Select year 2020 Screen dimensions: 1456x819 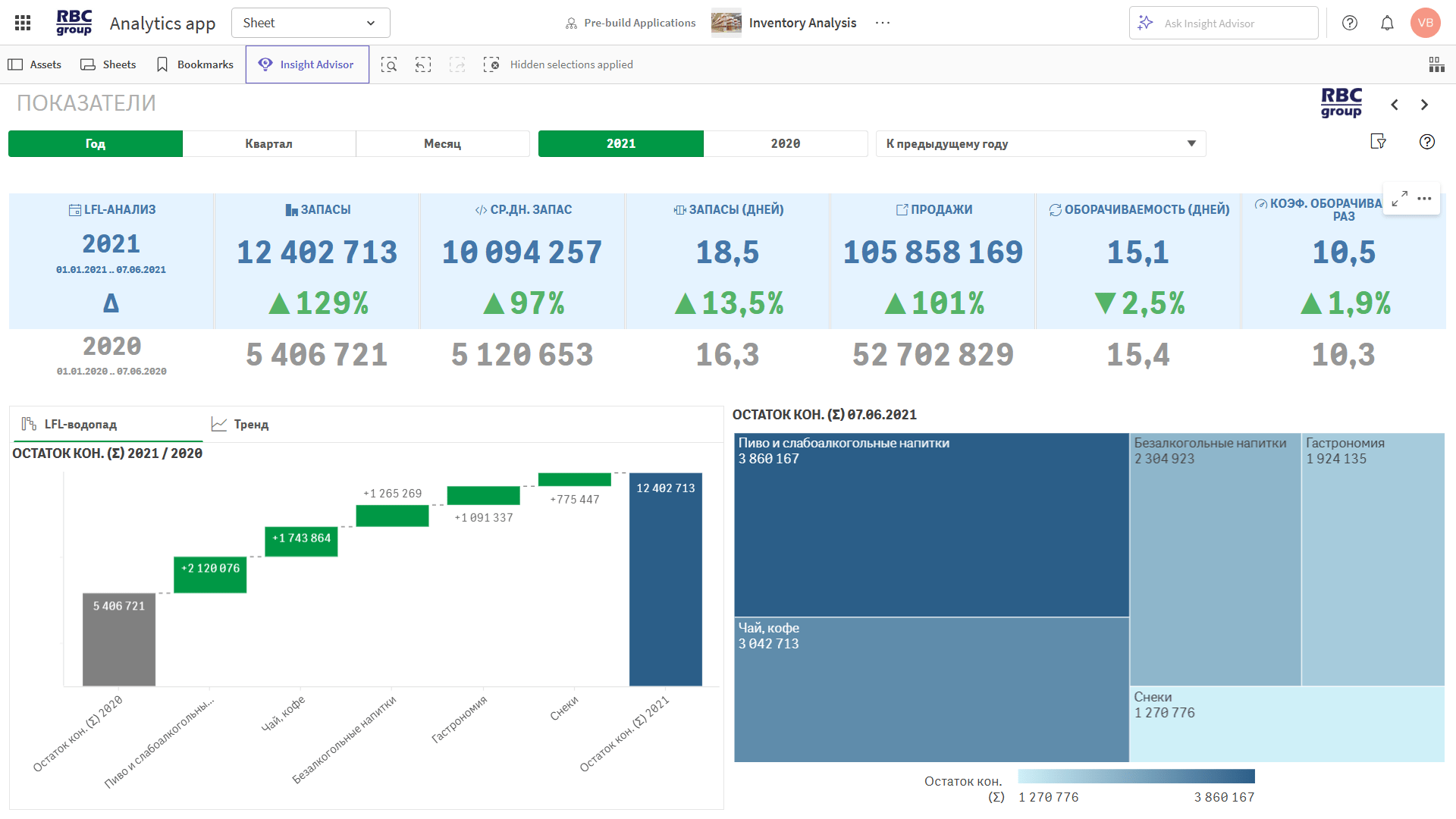click(786, 143)
